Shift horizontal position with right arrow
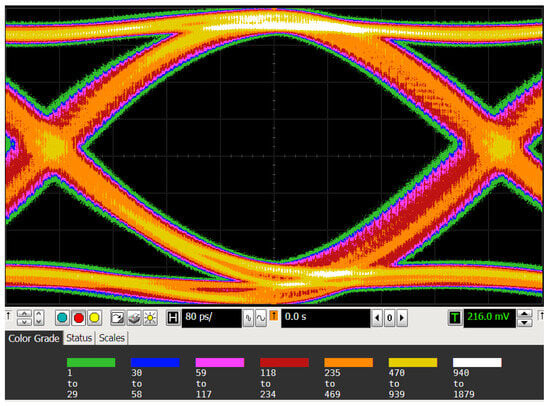The height and width of the screenshot is (406, 550). click(402, 318)
